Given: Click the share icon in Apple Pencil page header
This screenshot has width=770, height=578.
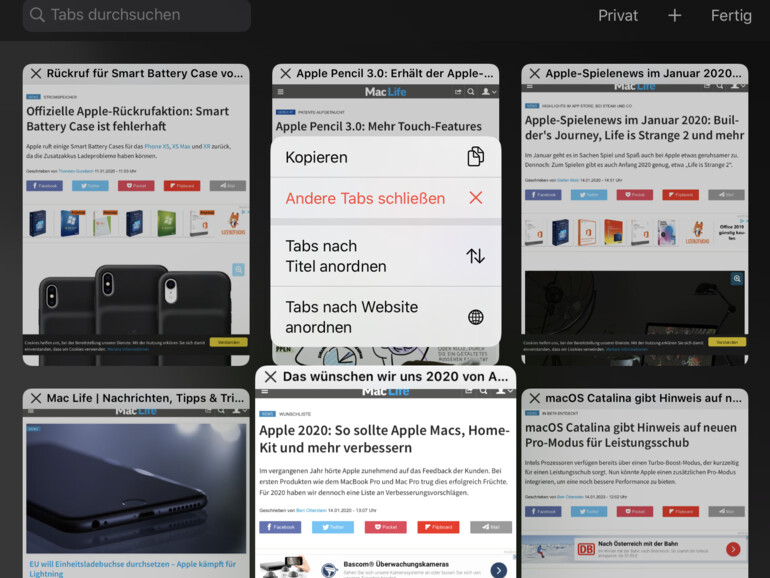Looking at the screenshot, I should (x=458, y=92).
